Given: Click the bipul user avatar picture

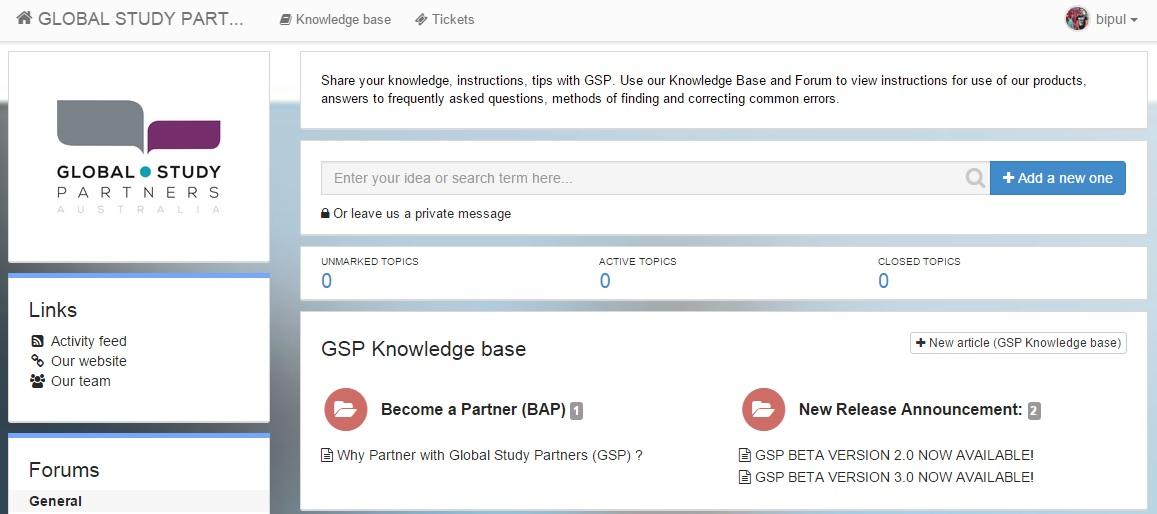Looking at the screenshot, I should point(1077,19).
